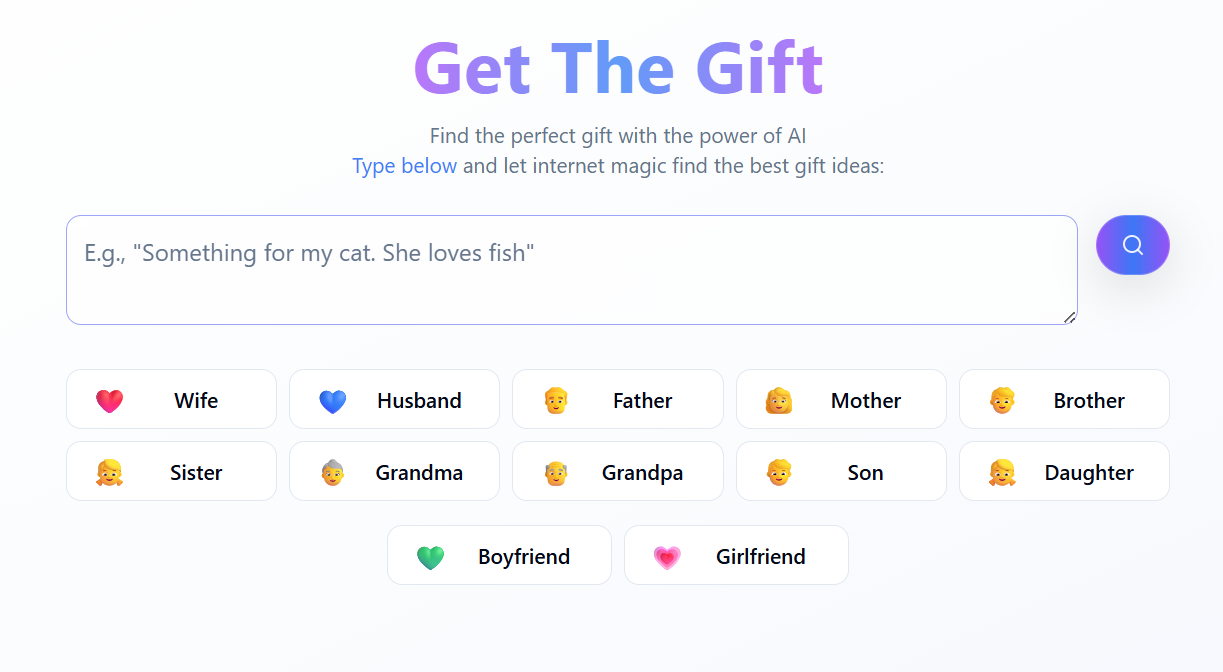Select the Daughter gift category
Screen dimensions: 1223x672
pyautogui.click(x=1064, y=471)
